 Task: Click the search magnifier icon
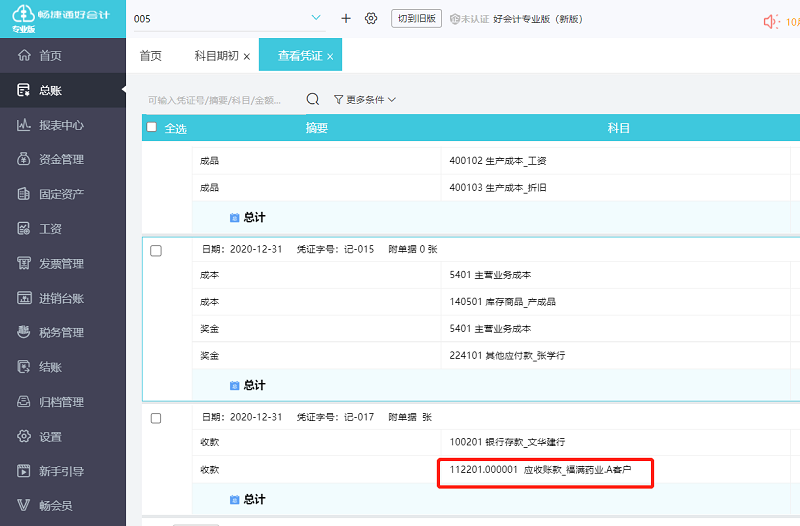(x=313, y=99)
